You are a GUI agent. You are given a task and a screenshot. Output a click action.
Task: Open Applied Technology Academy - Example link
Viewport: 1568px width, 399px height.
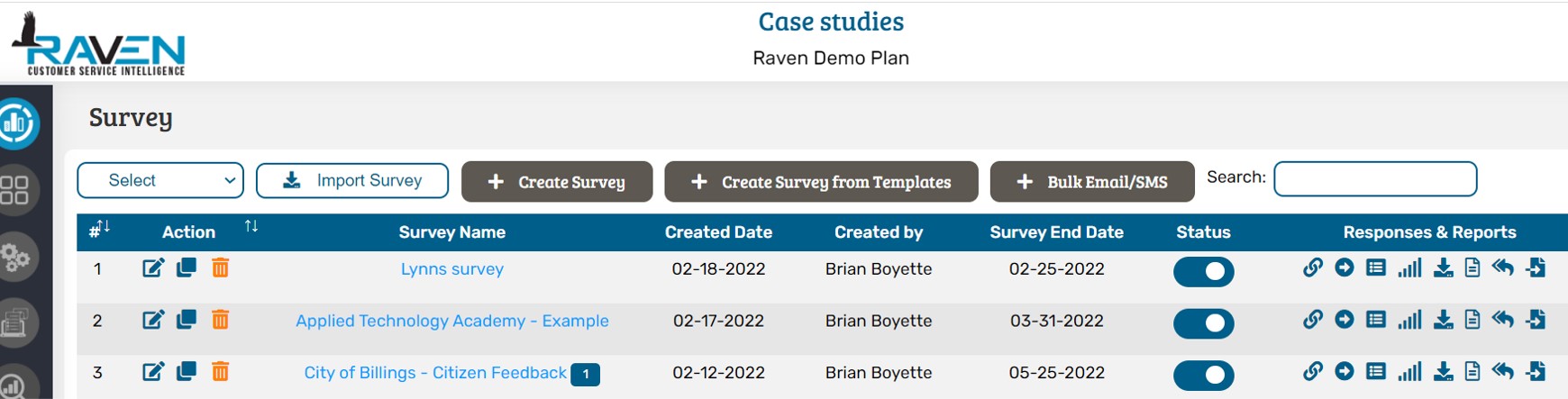[x=452, y=321]
